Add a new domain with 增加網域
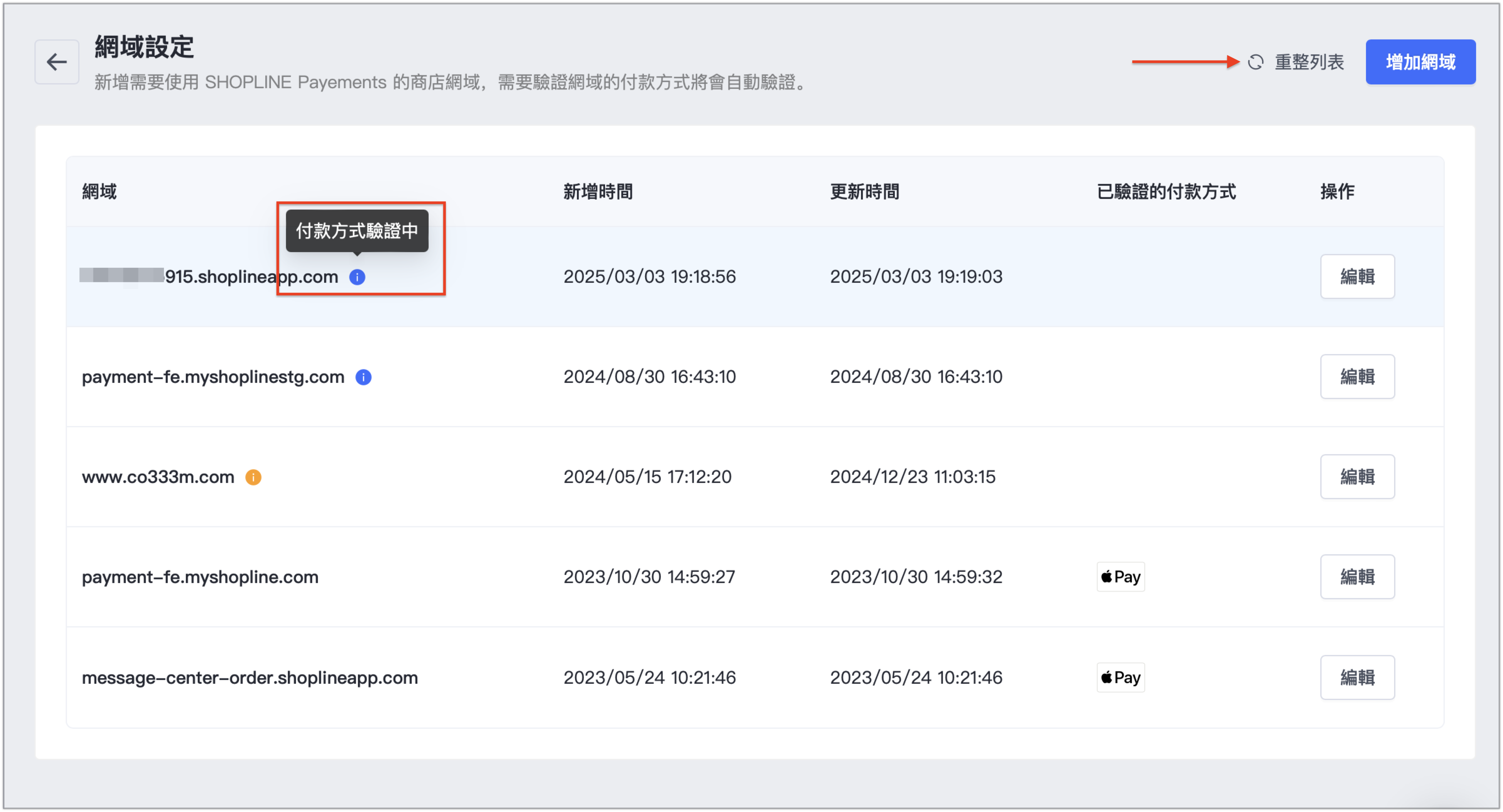 point(1420,62)
